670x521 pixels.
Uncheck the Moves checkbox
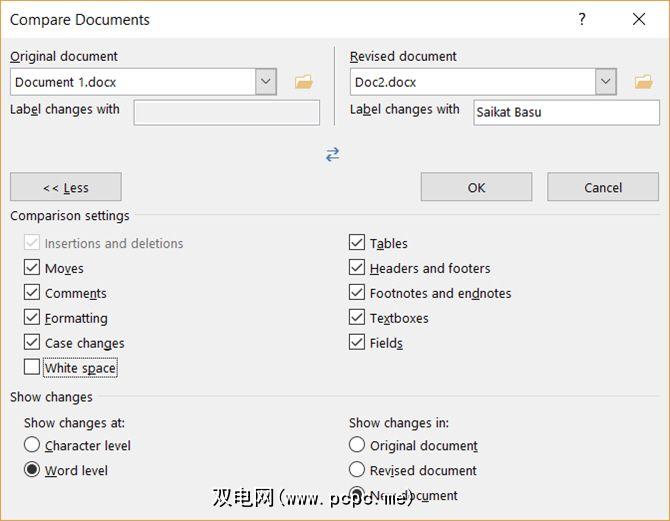[x=32, y=268]
